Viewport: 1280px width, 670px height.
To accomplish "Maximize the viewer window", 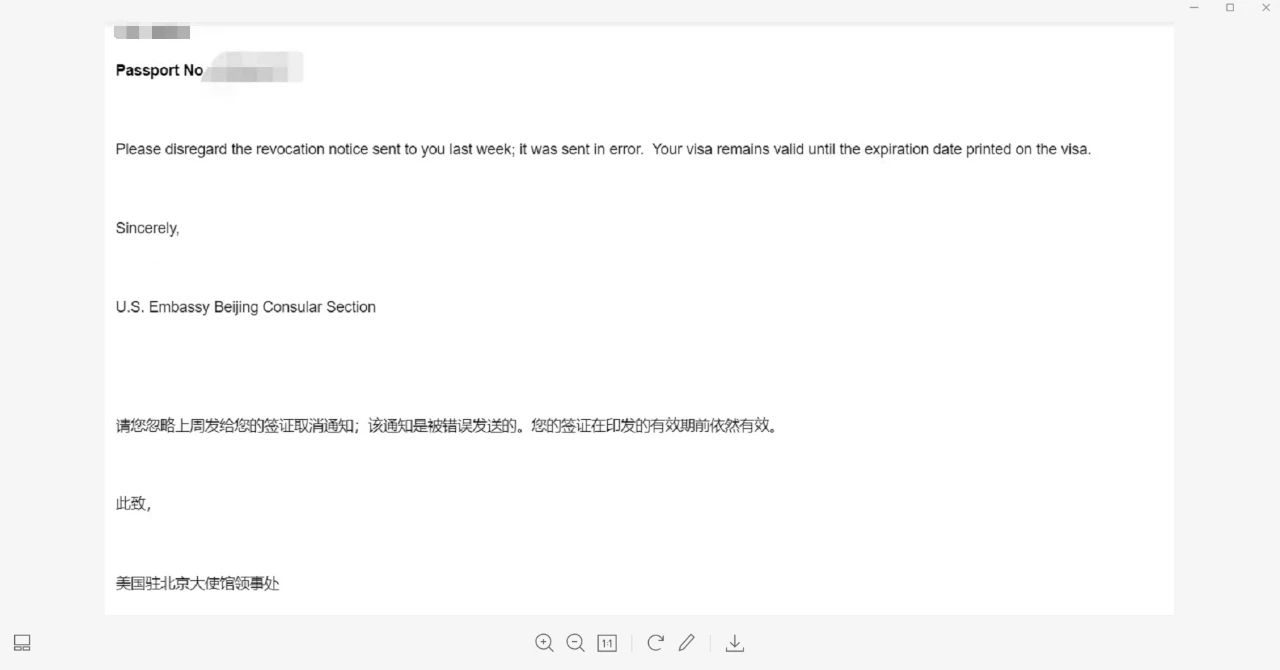I will click(1230, 8).
